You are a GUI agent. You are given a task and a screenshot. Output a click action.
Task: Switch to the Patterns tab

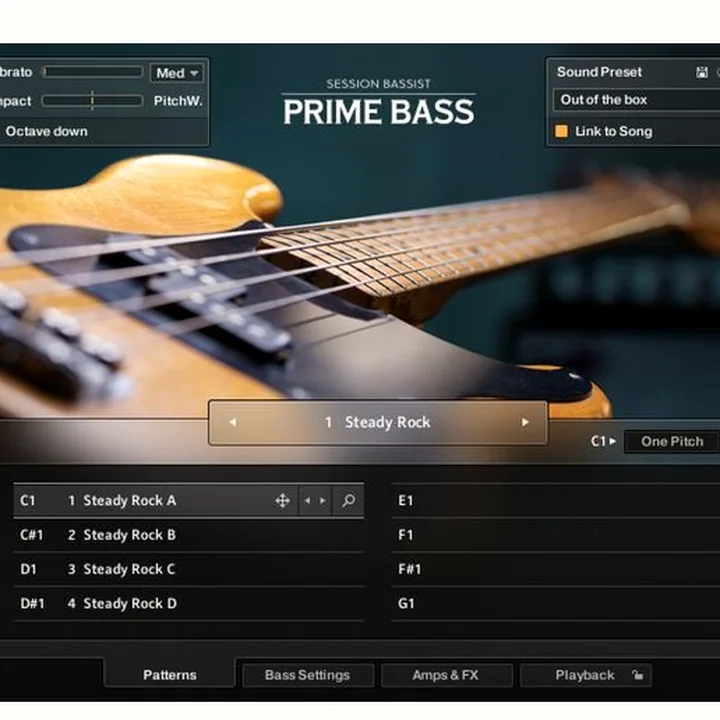(x=169, y=675)
